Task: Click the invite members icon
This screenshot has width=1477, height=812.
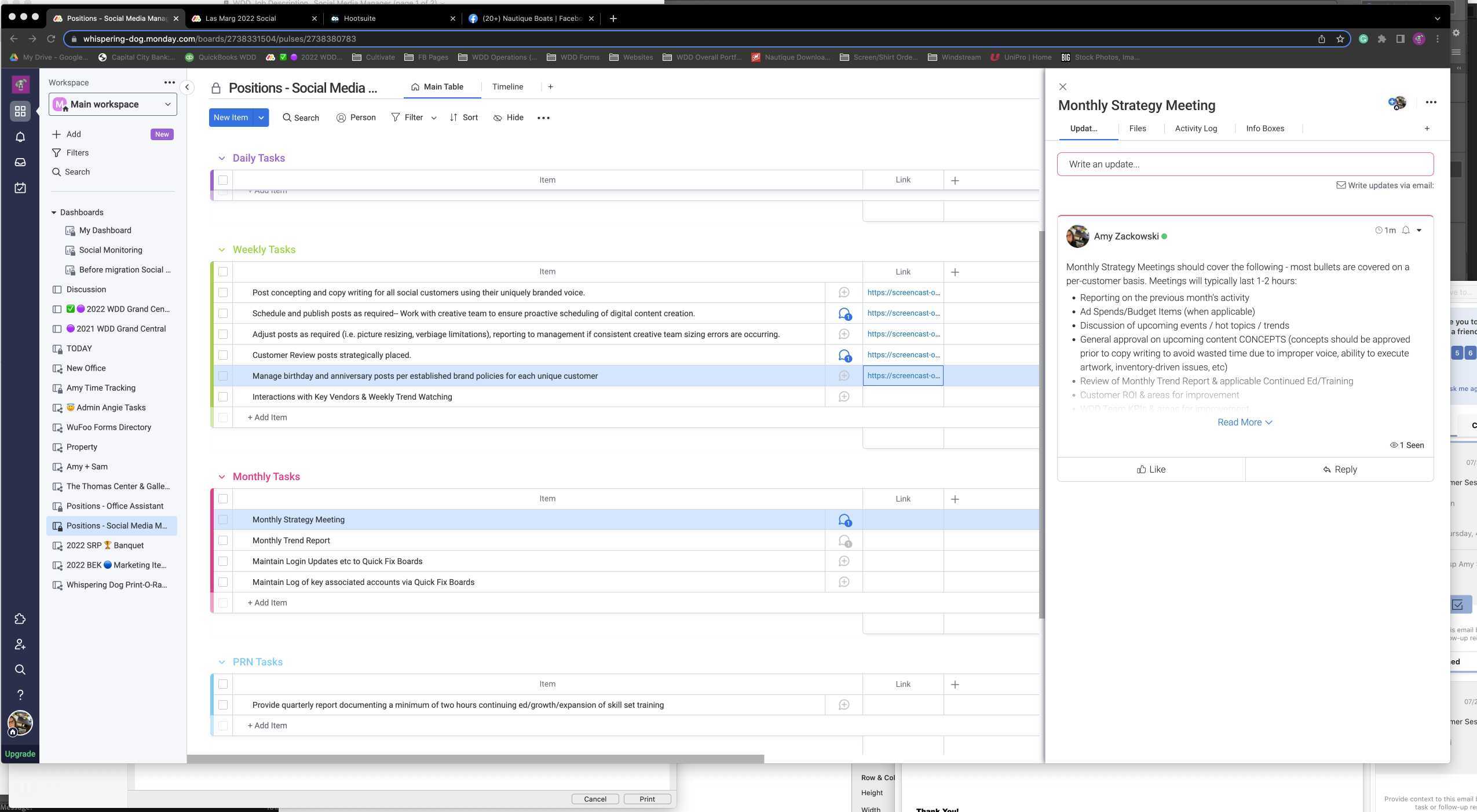Action: (20, 645)
